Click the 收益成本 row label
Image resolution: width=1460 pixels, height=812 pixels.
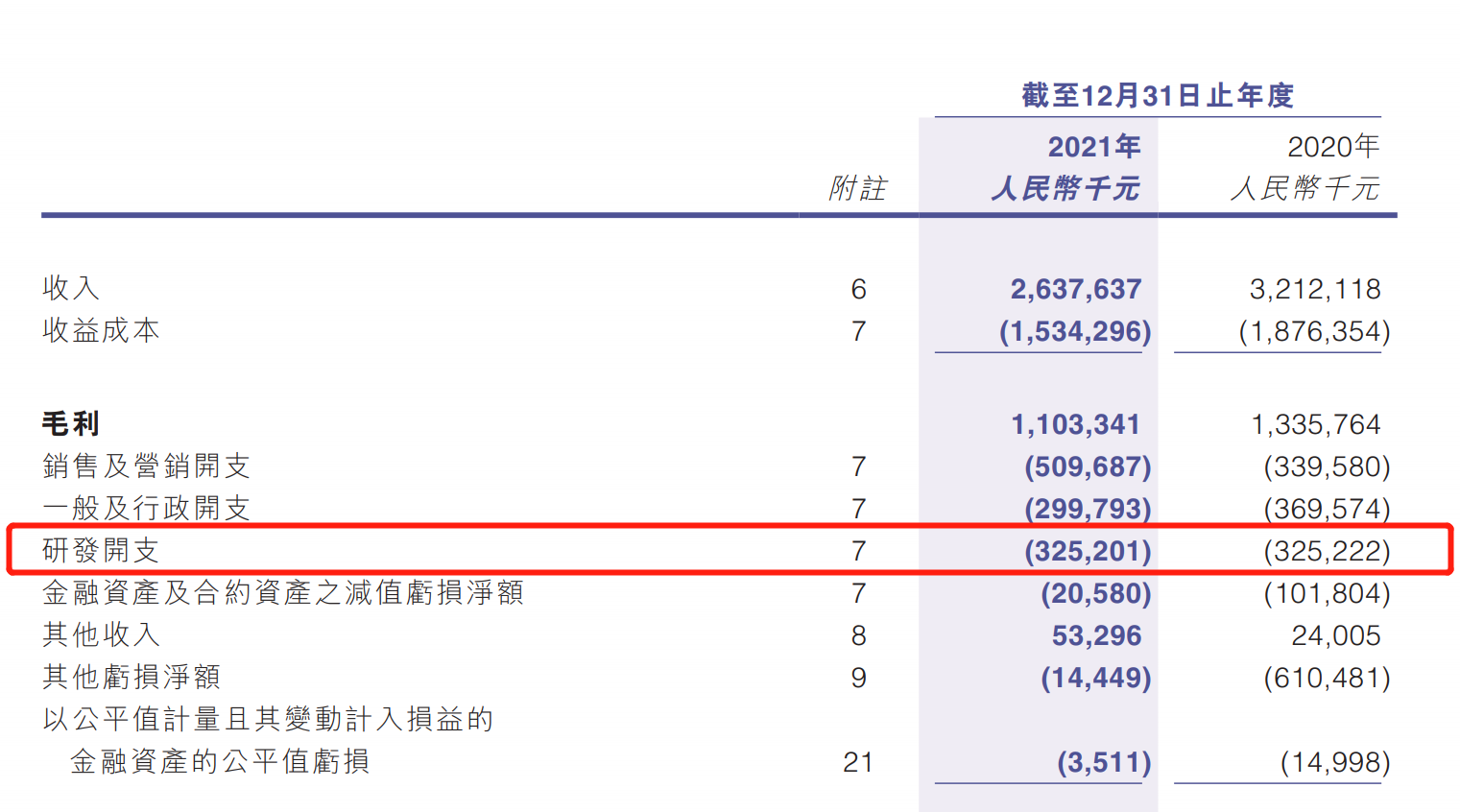[x=101, y=330]
